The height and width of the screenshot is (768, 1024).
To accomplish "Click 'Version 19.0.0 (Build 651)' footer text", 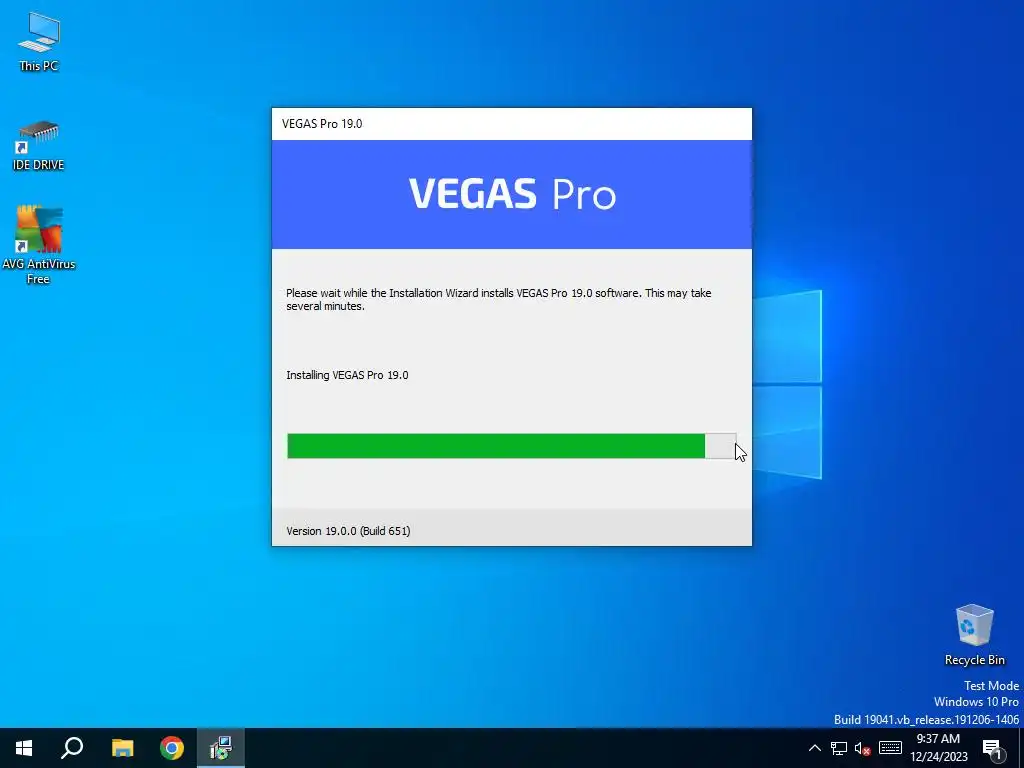I will pyautogui.click(x=348, y=531).
